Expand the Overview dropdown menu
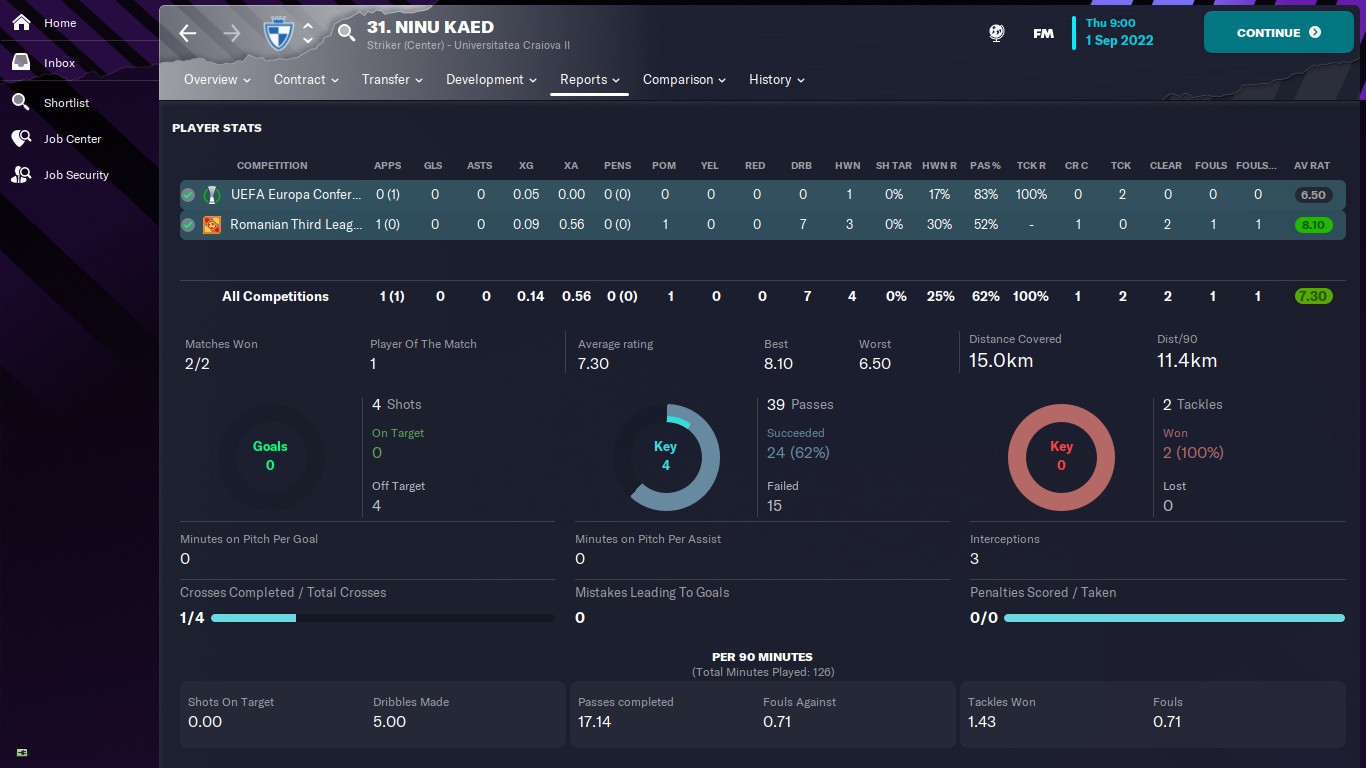 tap(217, 80)
